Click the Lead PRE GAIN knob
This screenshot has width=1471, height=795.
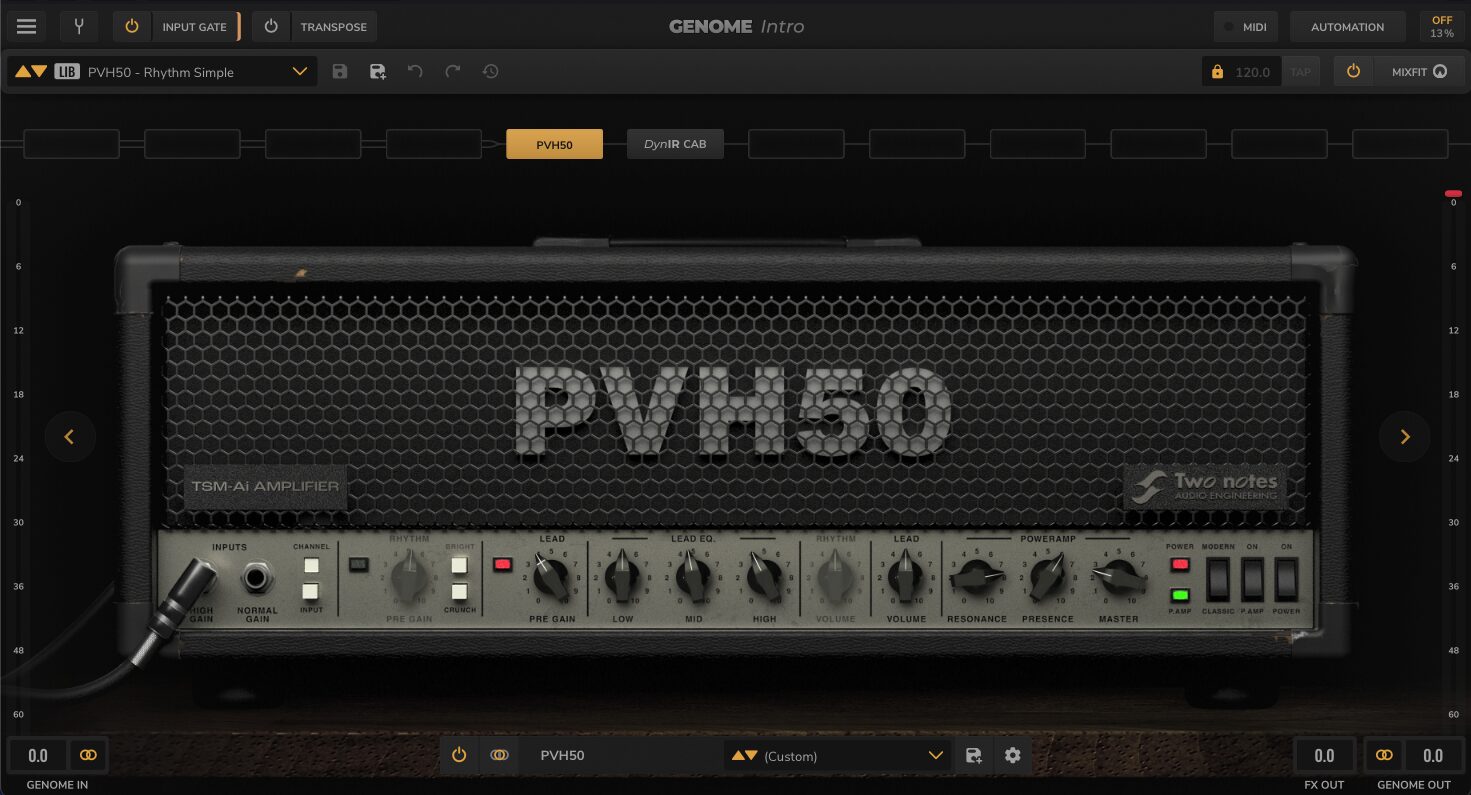point(551,577)
